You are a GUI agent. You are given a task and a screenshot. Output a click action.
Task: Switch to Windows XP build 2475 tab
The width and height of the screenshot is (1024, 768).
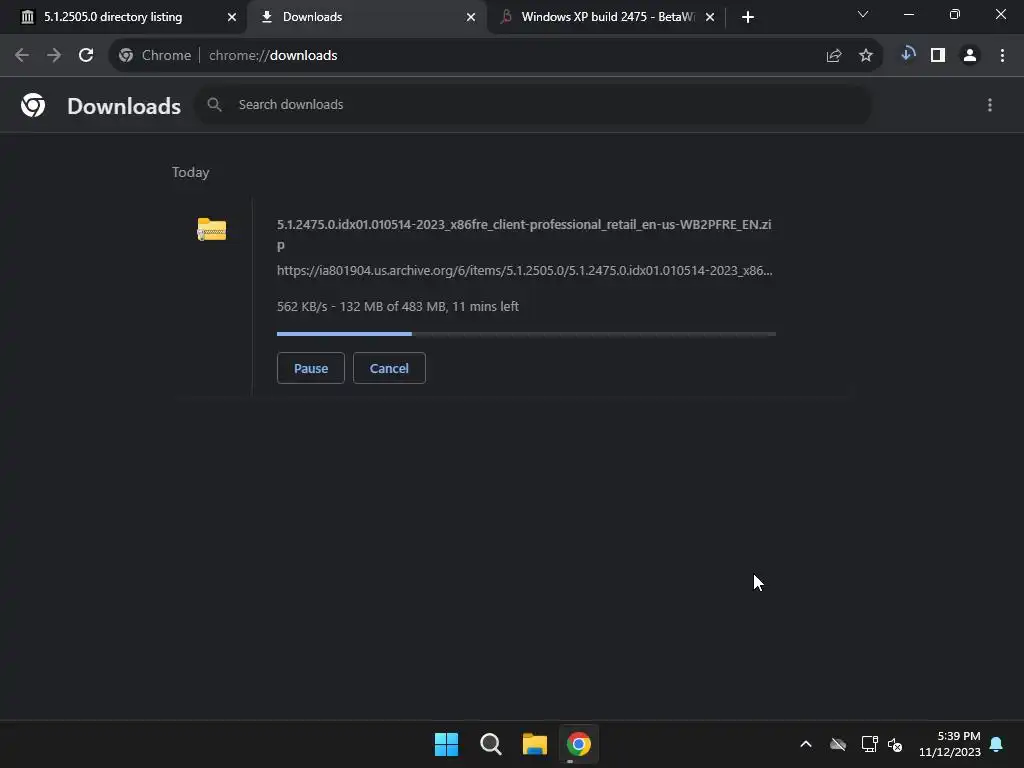pos(607,17)
